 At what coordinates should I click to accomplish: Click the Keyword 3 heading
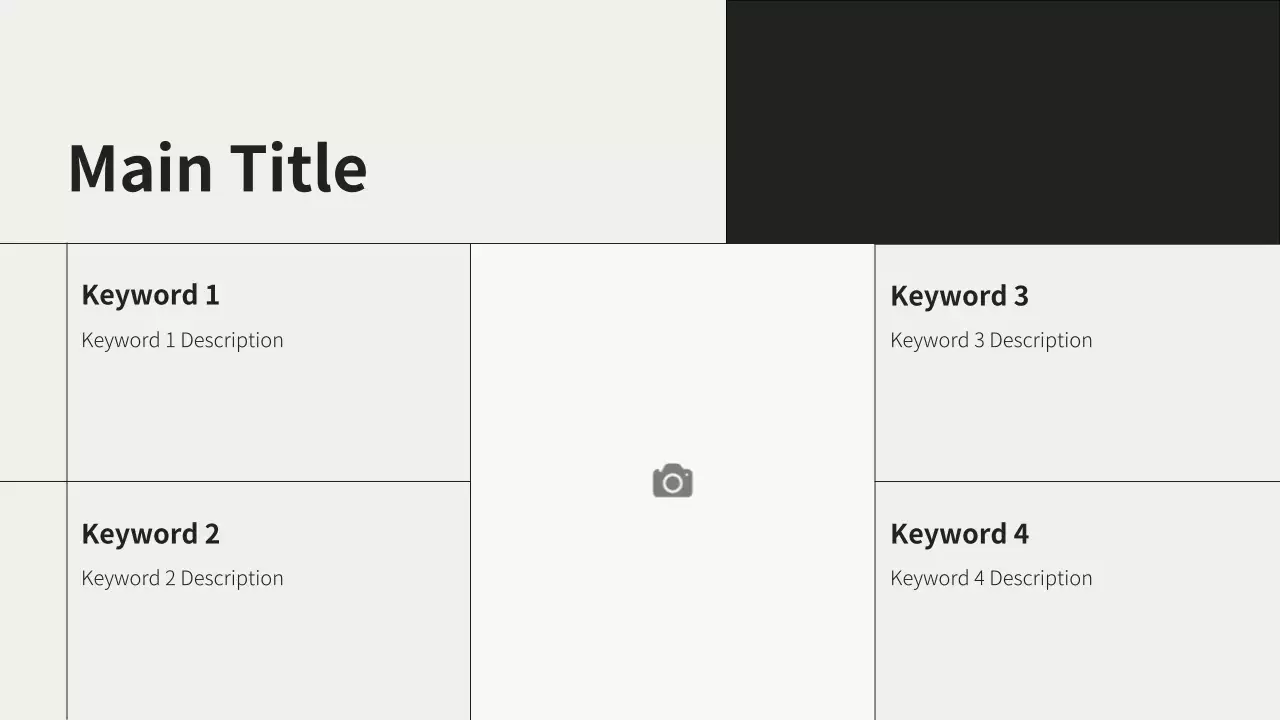959,296
